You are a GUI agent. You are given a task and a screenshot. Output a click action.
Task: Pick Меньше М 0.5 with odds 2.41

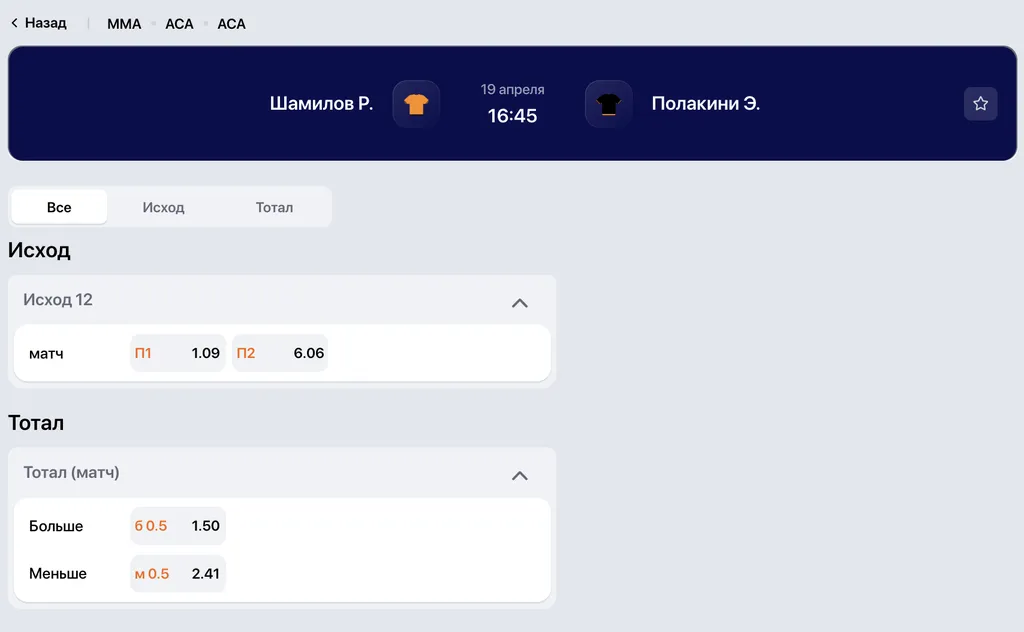177,573
